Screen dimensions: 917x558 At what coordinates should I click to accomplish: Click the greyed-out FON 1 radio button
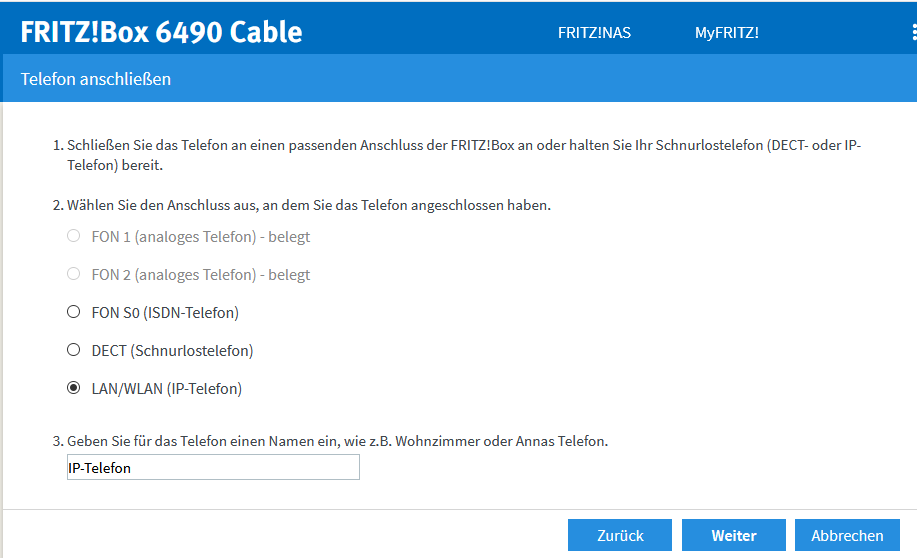[73, 236]
